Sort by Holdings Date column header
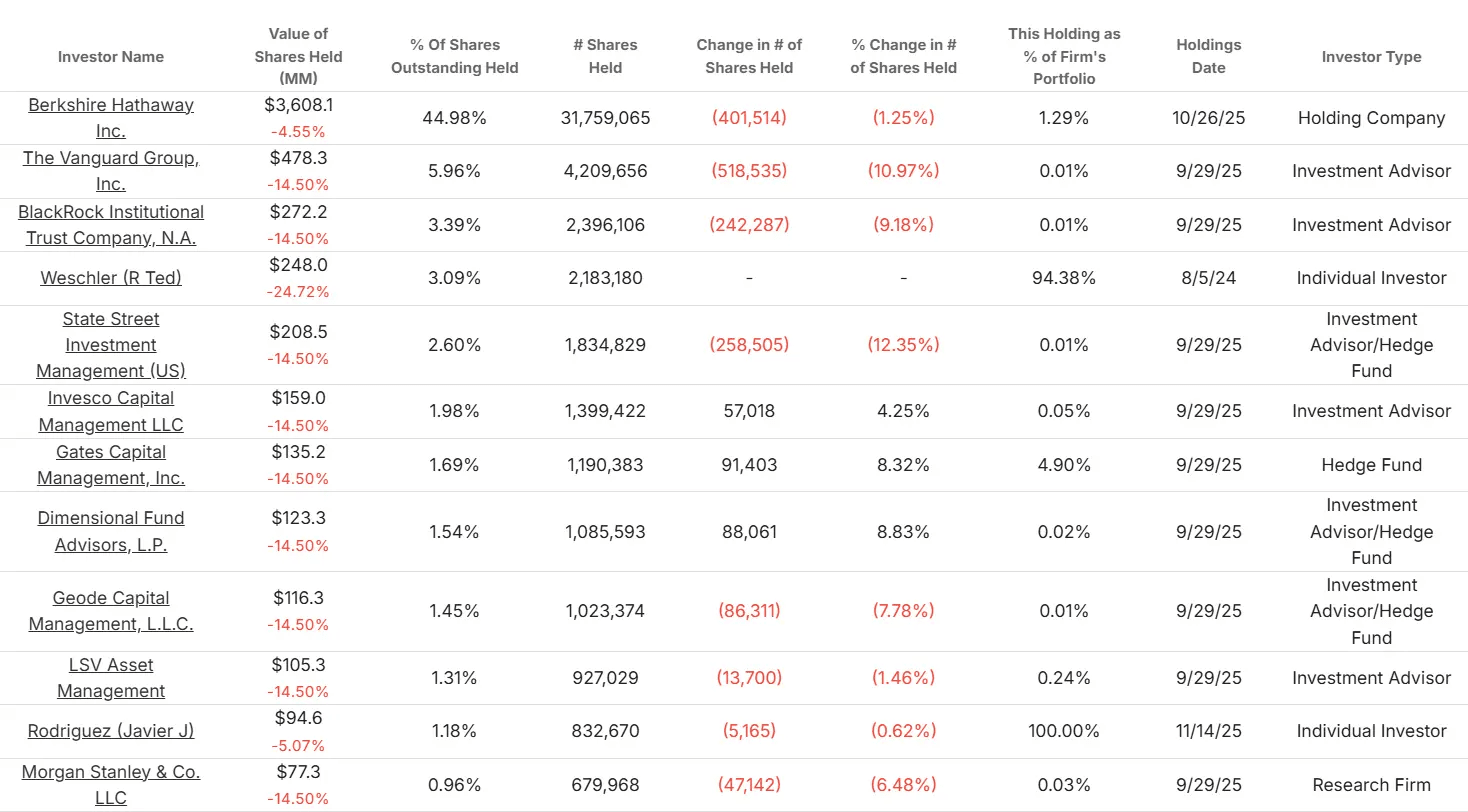Image resolution: width=1468 pixels, height=812 pixels. click(x=1208, y=56)
